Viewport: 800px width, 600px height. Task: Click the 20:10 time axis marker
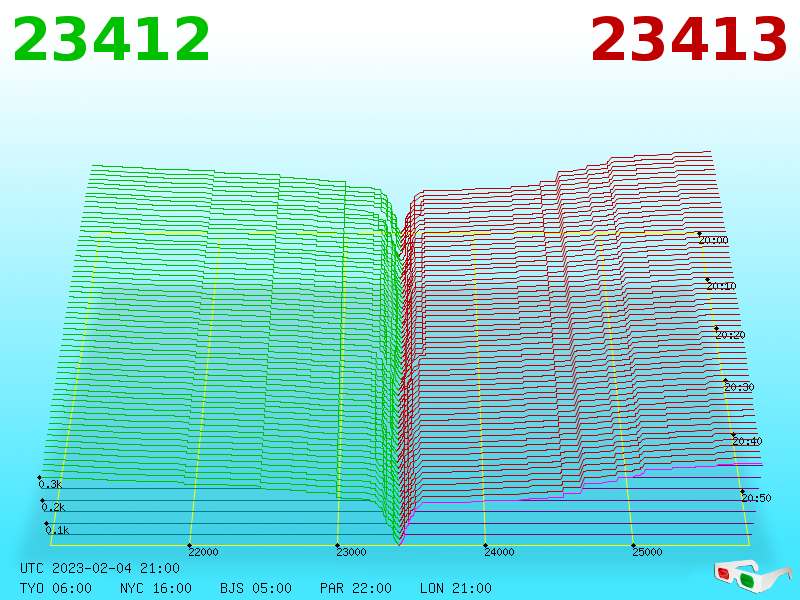(721, 286)
